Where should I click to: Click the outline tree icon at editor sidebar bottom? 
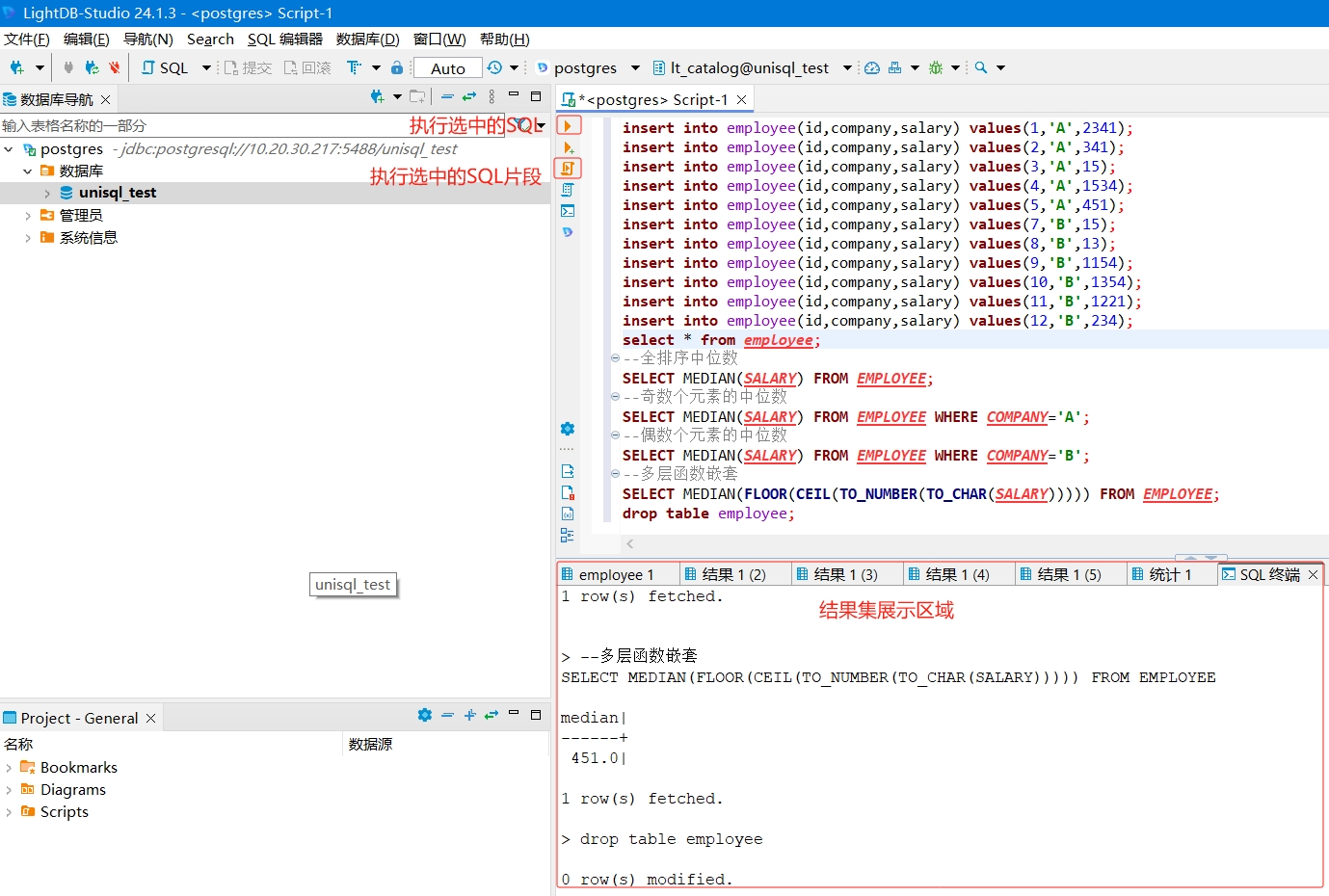pos(567,535)
